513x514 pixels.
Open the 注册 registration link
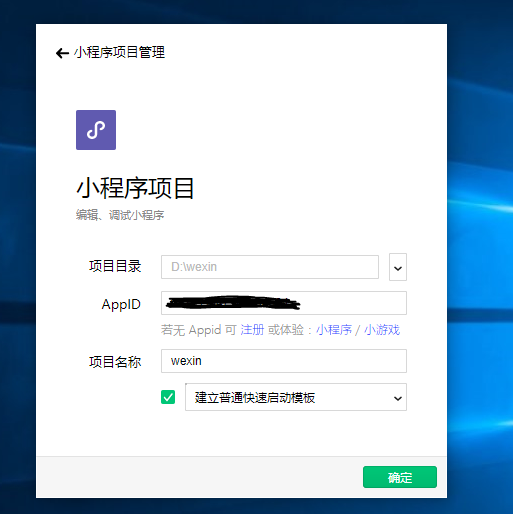[x=252, y=330]
